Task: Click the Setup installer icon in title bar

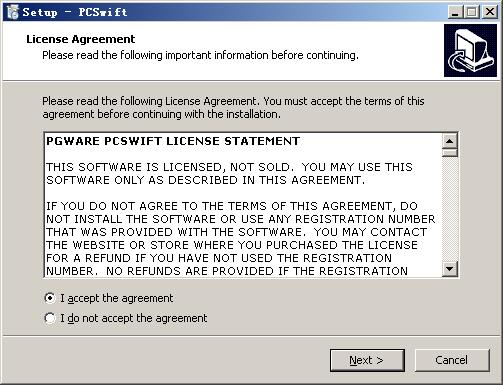Action: point(13,12)
